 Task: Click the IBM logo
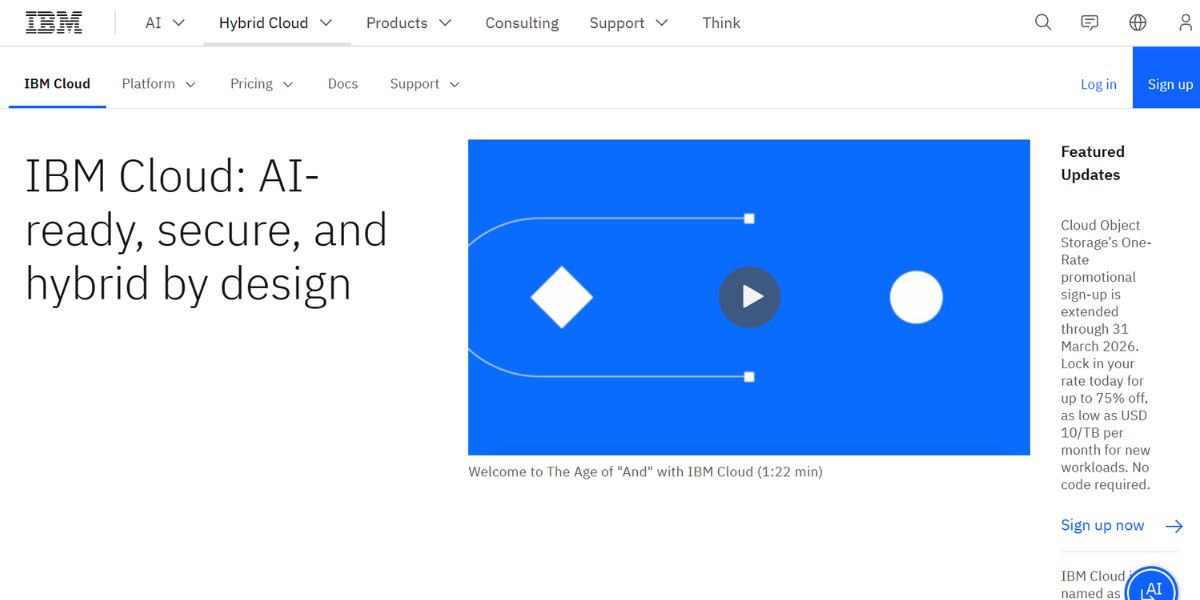54,23
